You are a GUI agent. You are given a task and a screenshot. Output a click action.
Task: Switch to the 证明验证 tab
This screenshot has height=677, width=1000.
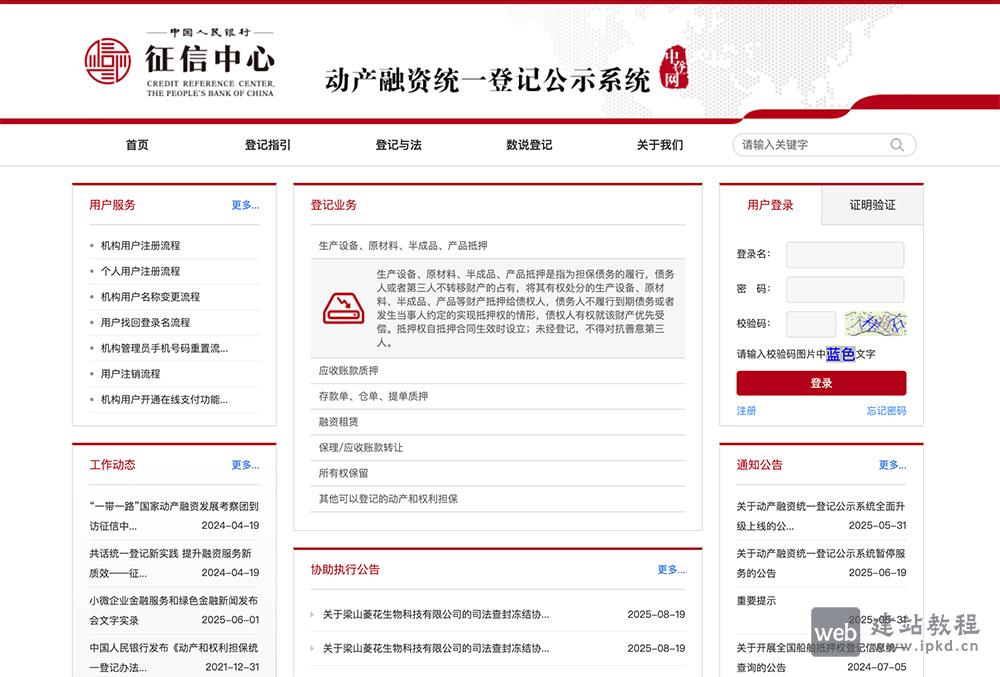click(x=872, y=205)
